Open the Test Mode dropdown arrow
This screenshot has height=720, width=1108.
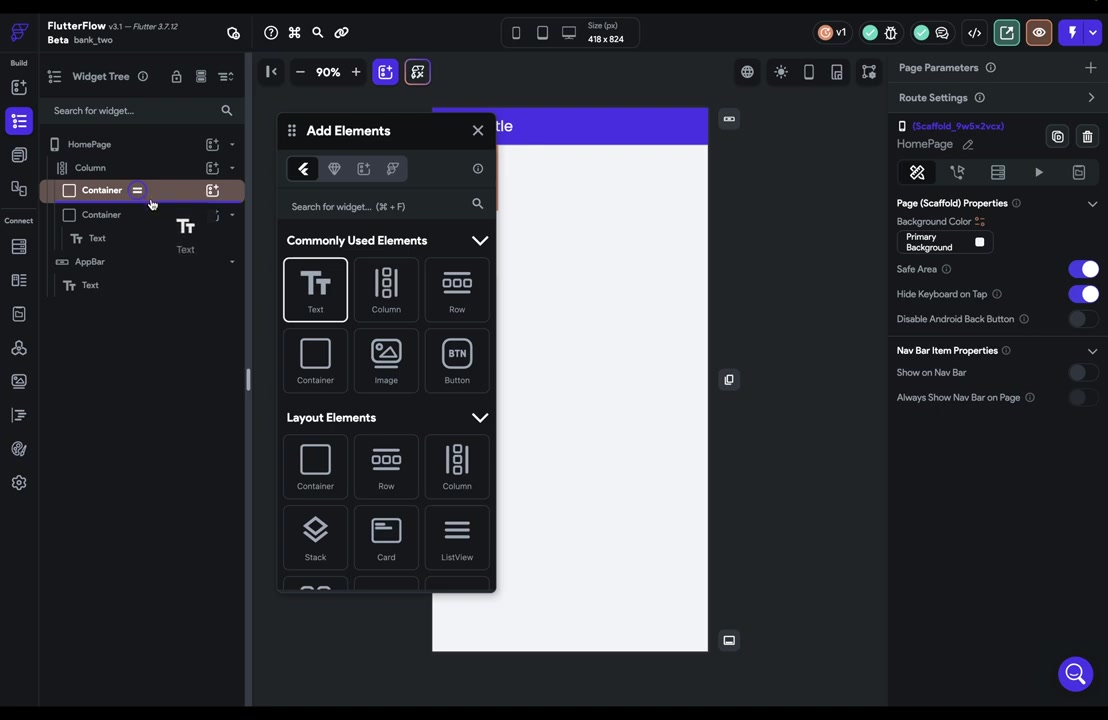click(x=1092, y=33)
